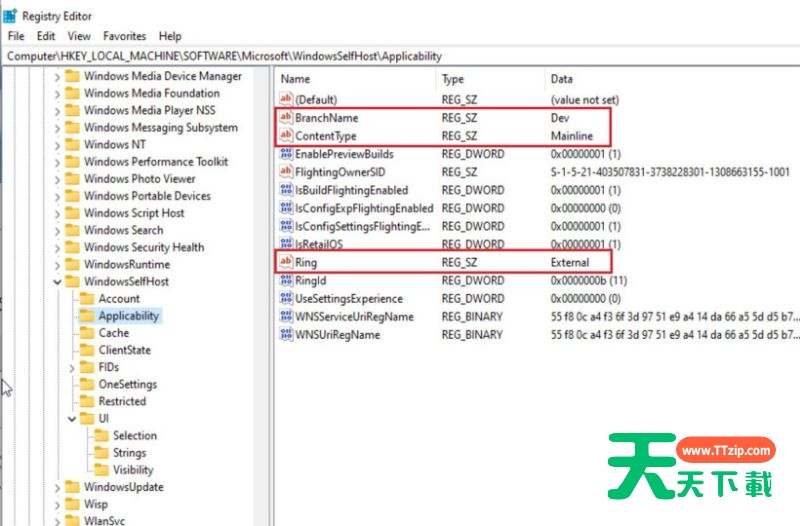
Task: Click the Windows Search folder icon
Action: point(72,230)
